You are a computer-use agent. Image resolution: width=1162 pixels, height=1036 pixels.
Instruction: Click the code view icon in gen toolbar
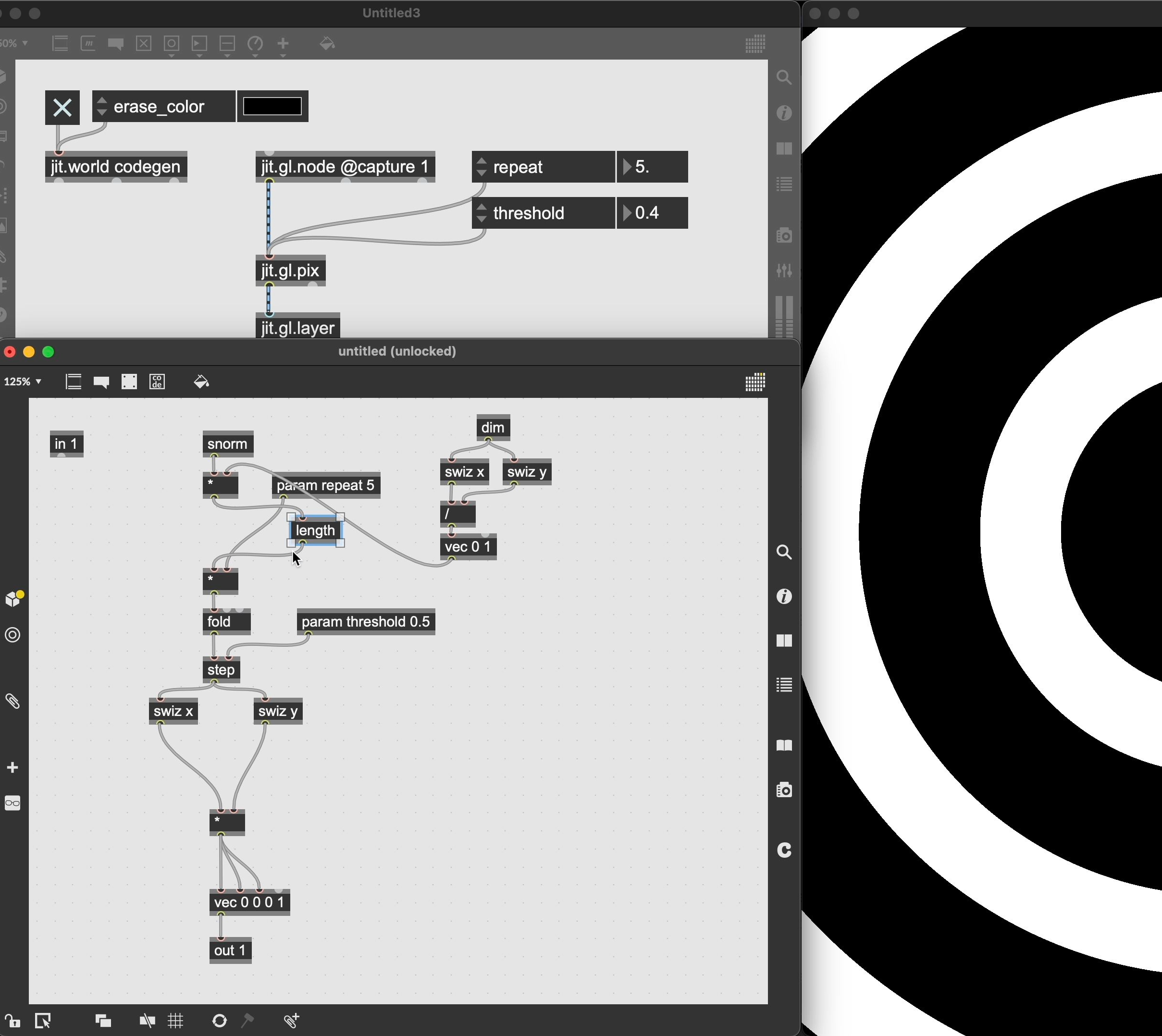tap(157, 382)
